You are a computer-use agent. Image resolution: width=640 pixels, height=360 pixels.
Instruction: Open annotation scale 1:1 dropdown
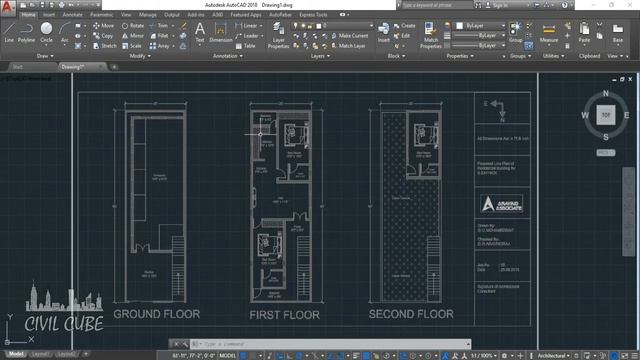[484, 356]
